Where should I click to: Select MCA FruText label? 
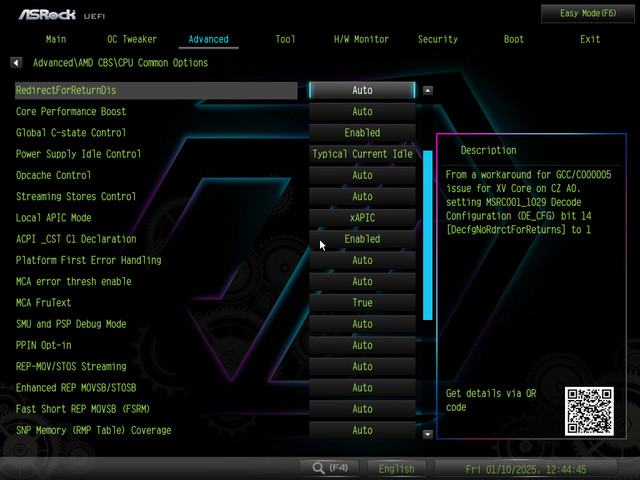[43, 302]
